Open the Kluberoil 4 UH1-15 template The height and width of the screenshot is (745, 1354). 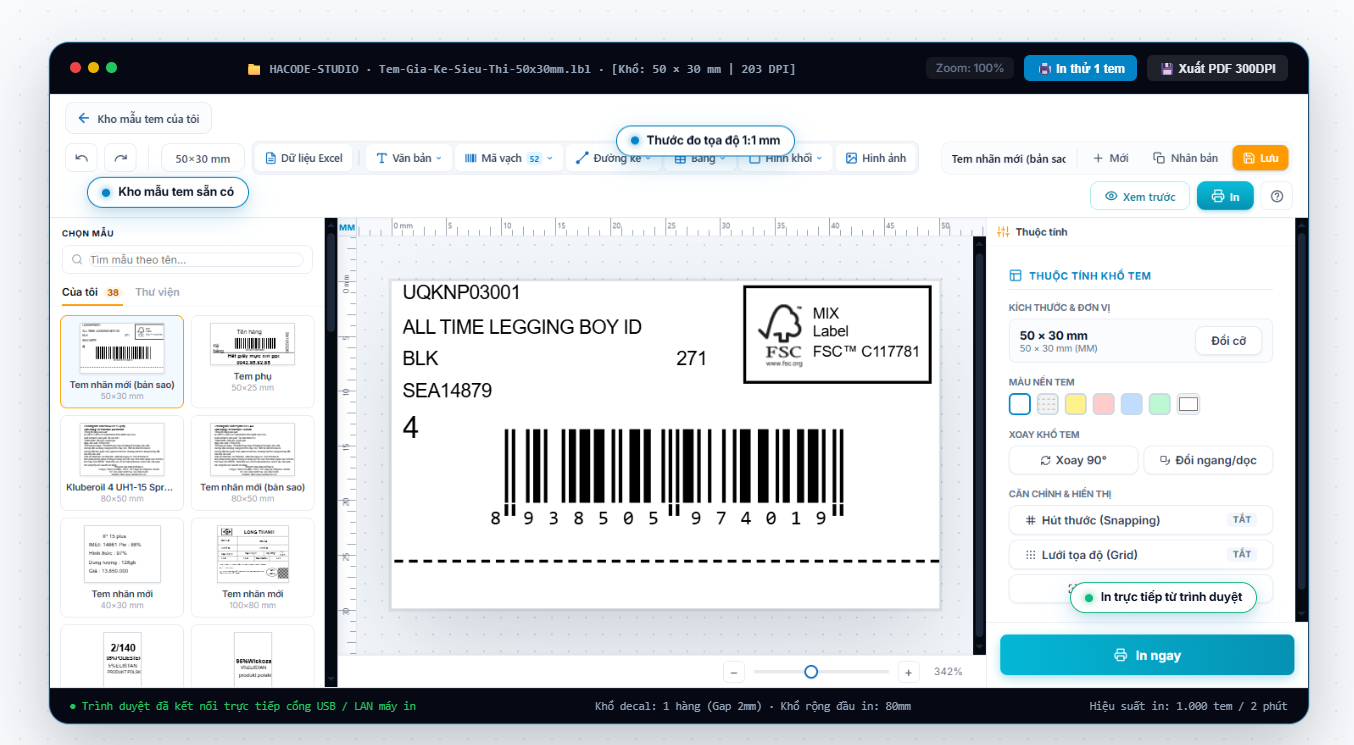(122, 462)
